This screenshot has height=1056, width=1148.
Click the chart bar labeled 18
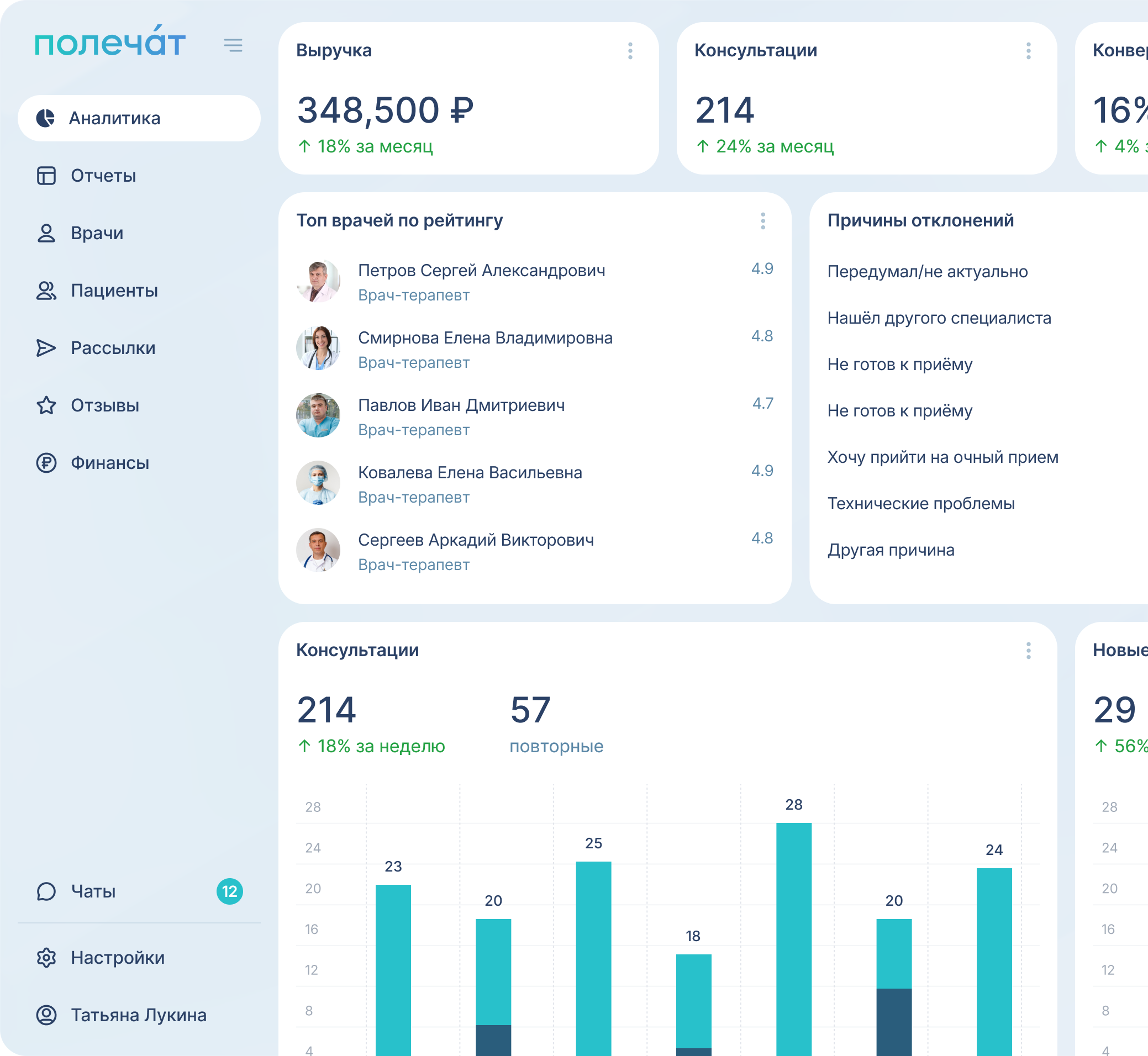(693, 1005)
